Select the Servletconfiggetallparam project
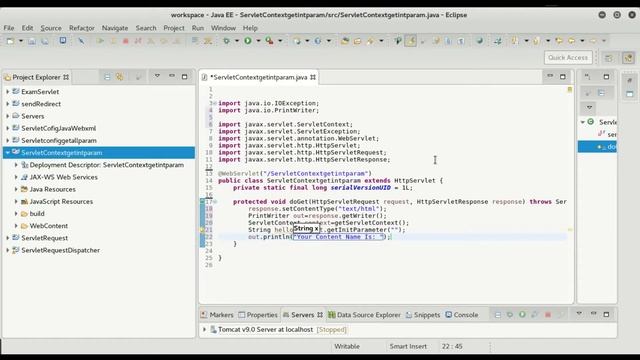This screenshot has height=360, width=640. click(59, 140)
